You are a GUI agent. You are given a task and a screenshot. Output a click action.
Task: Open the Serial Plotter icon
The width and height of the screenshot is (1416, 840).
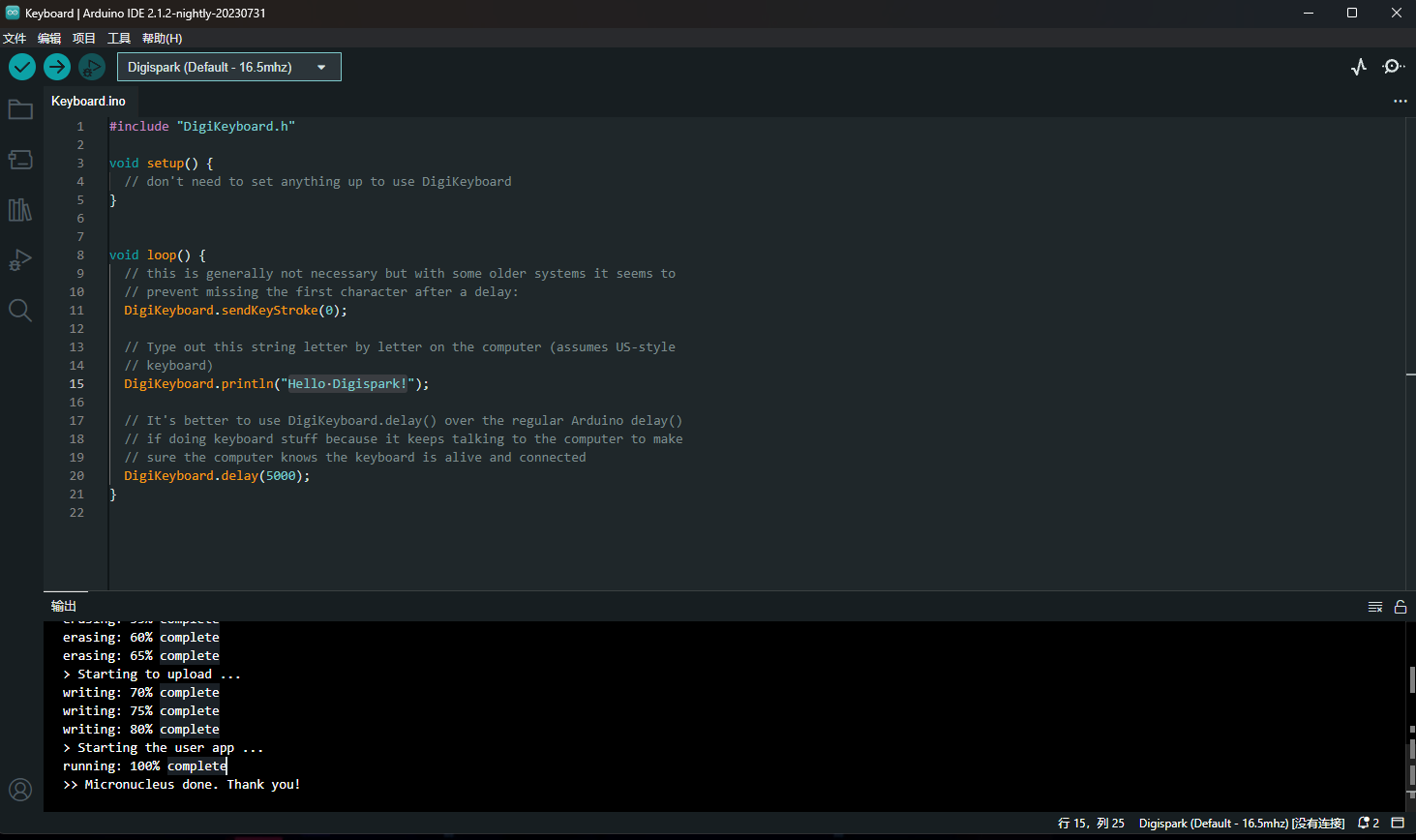[x=1358, y=67]
